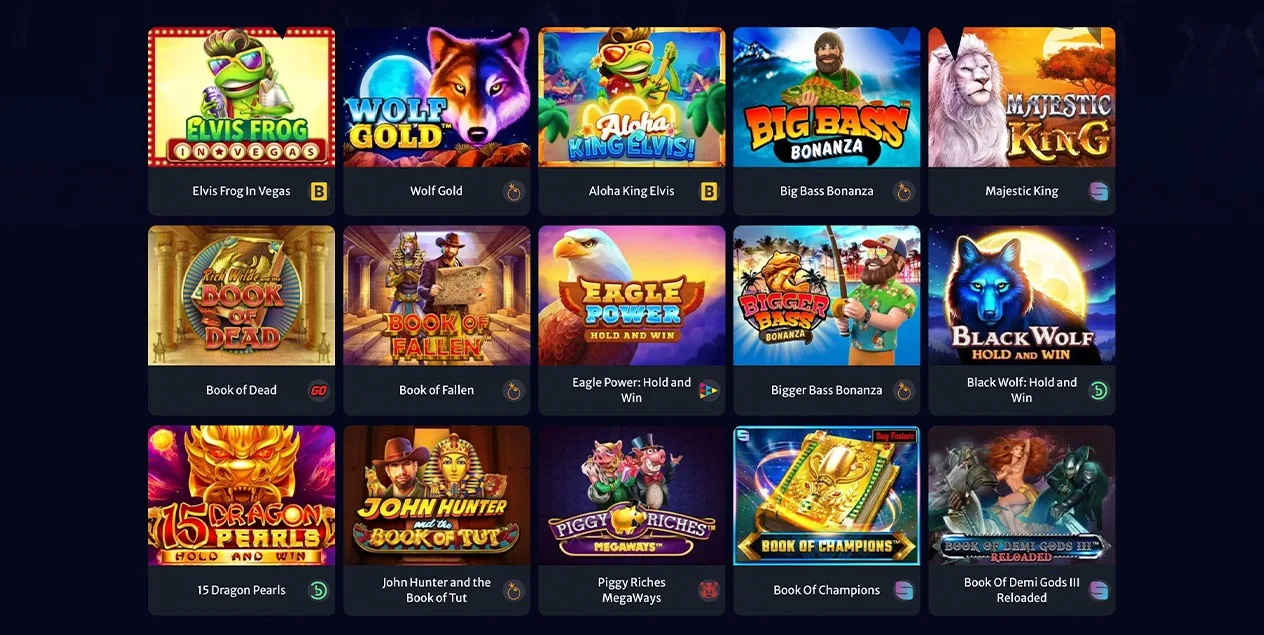The height and width of the screenshot is (635, 1264).
Task: Click the red tiger icon beside Piggy Riches MegaWays
Action: coord(709,590)
